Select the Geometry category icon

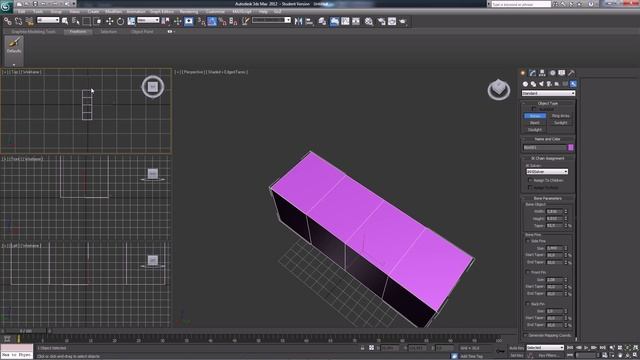pyautogui.click(x=525, y=84)
